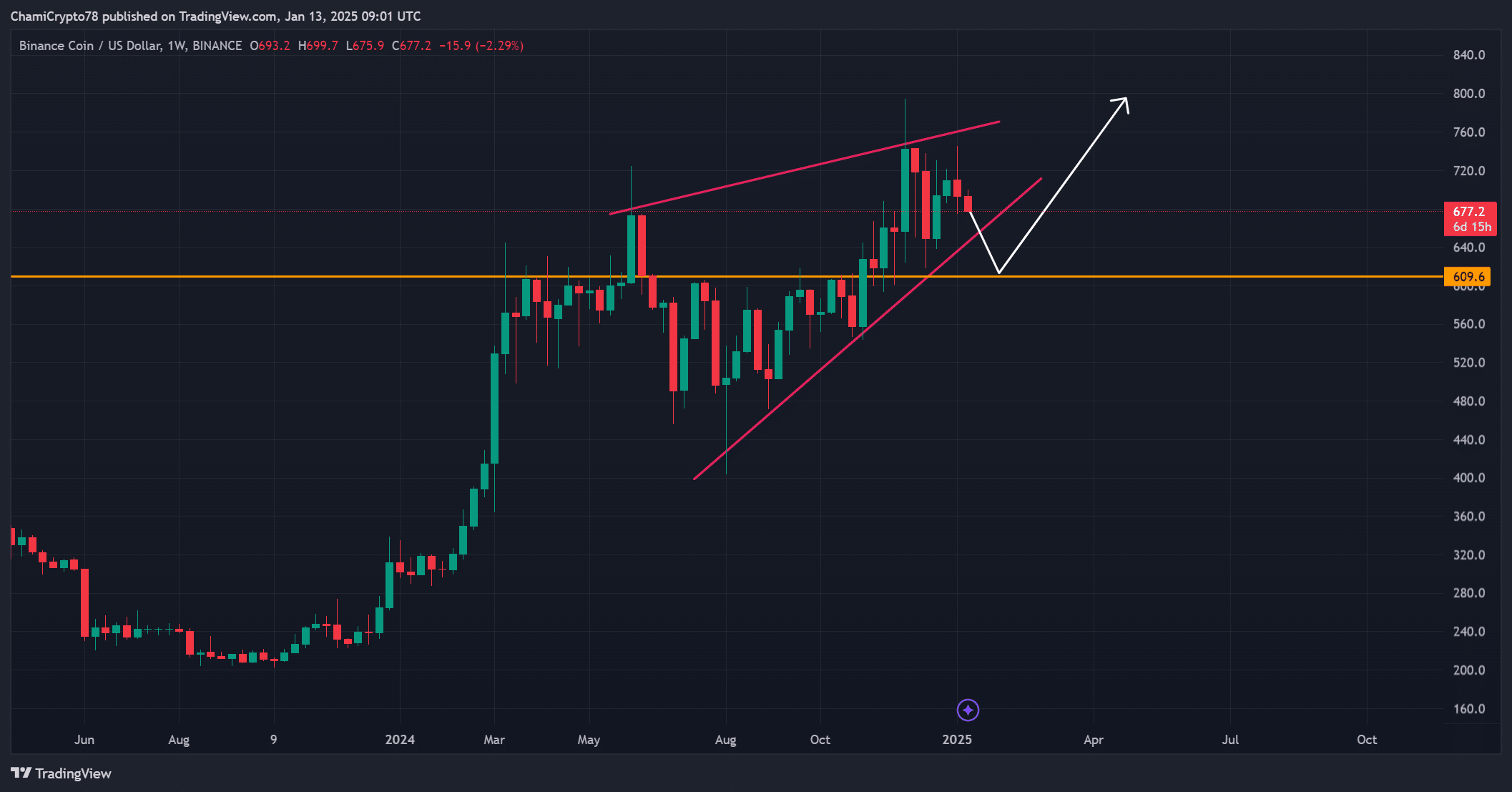The width and height of the screenshot is (1512, 792).
Task: Click the 200.0 price axis label
Action: [1469, 670]
